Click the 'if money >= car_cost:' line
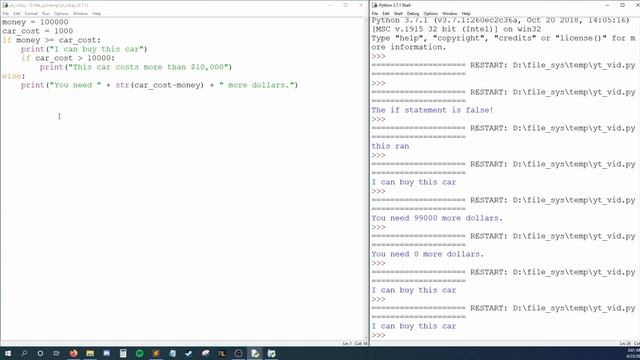 coord(51,40)
